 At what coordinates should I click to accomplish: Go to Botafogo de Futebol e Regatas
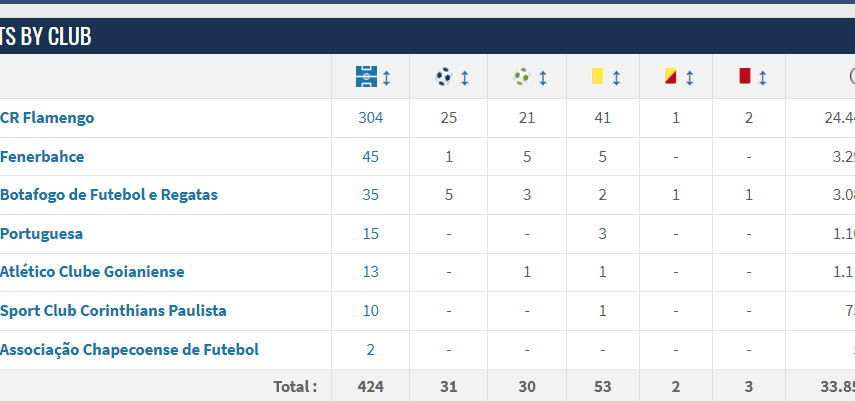pos(109,195)
